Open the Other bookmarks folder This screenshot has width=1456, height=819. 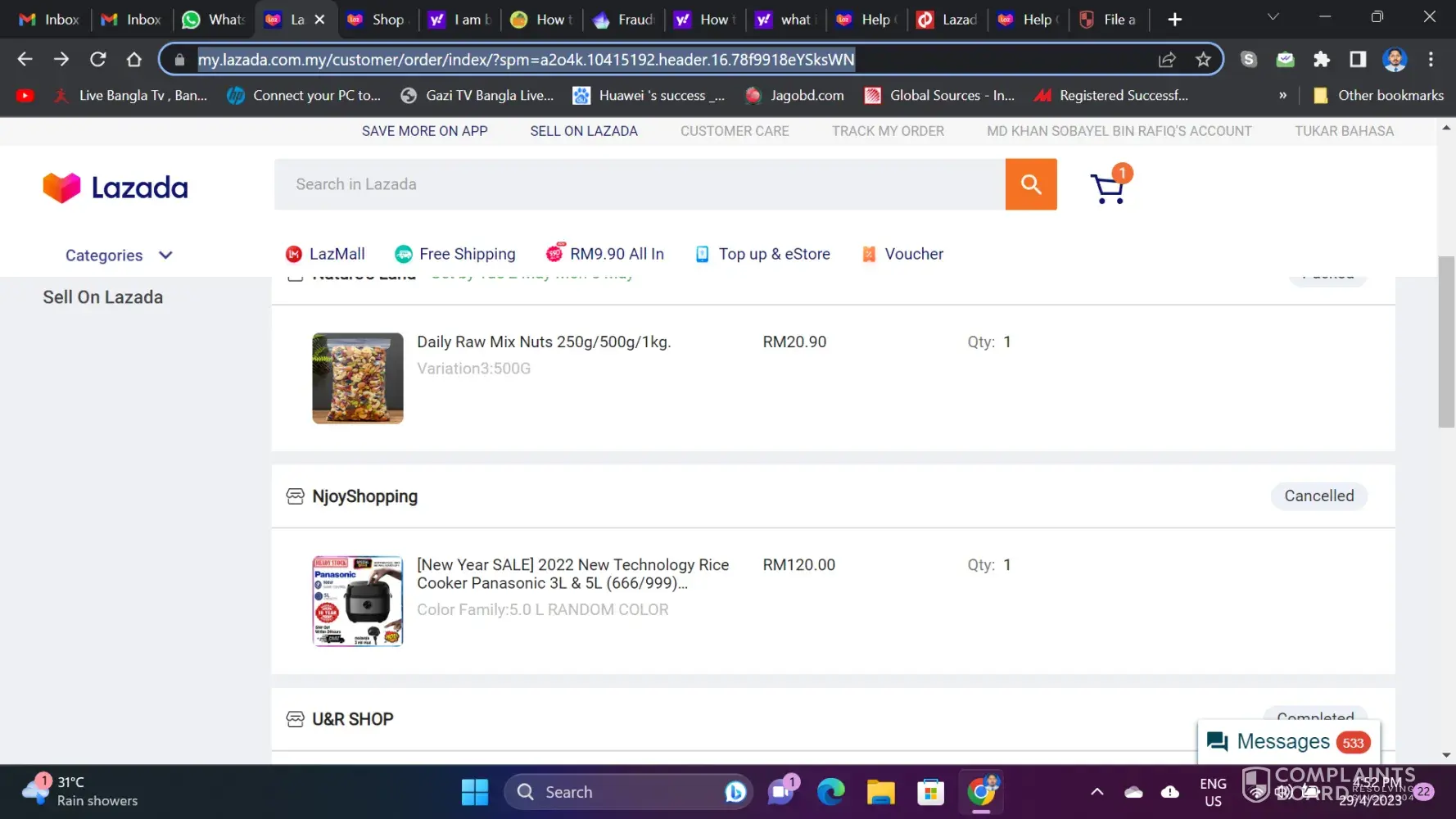1379,96
